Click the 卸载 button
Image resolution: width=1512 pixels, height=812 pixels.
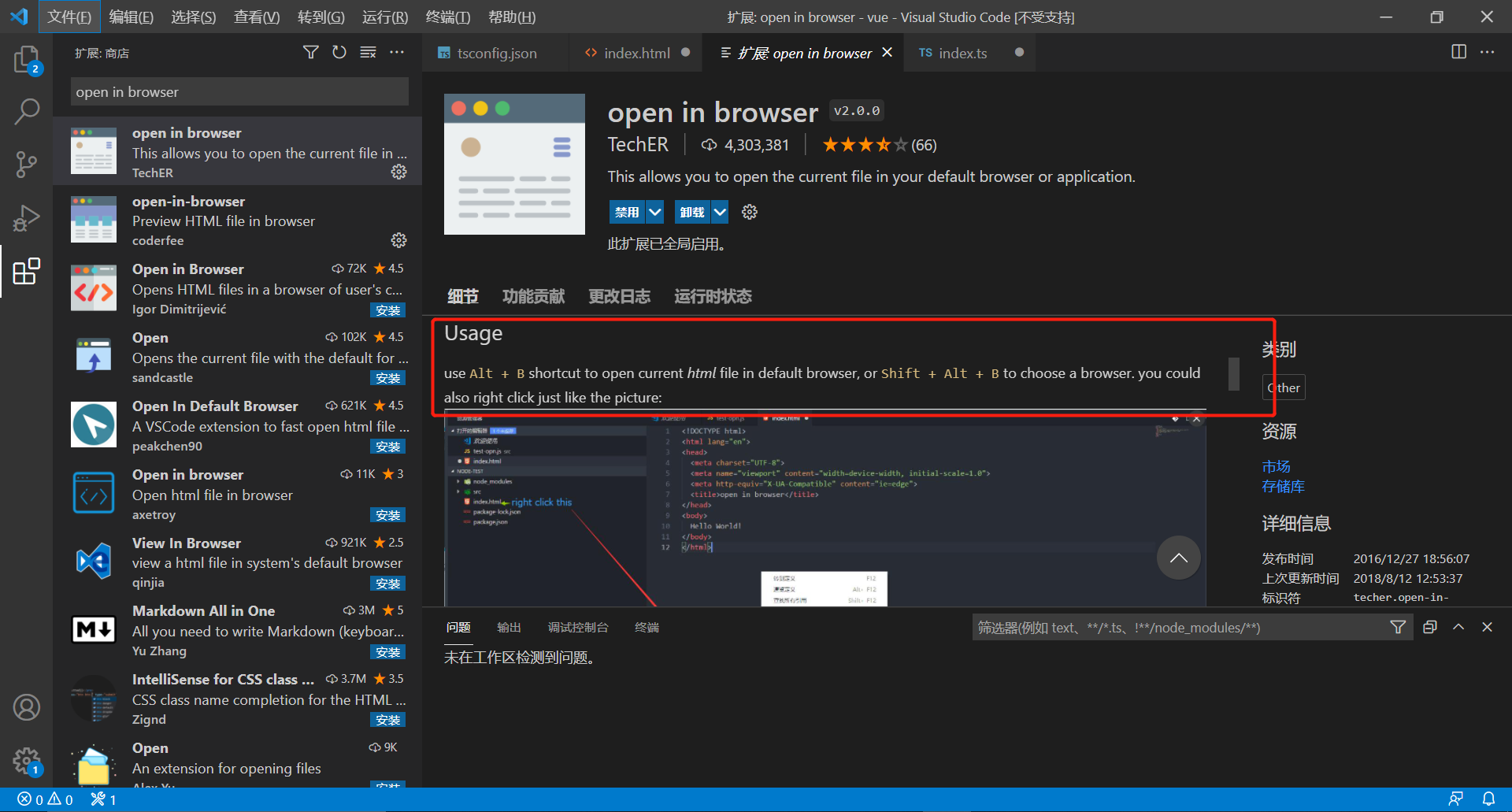pyautogui.click(x=692, y=212)
